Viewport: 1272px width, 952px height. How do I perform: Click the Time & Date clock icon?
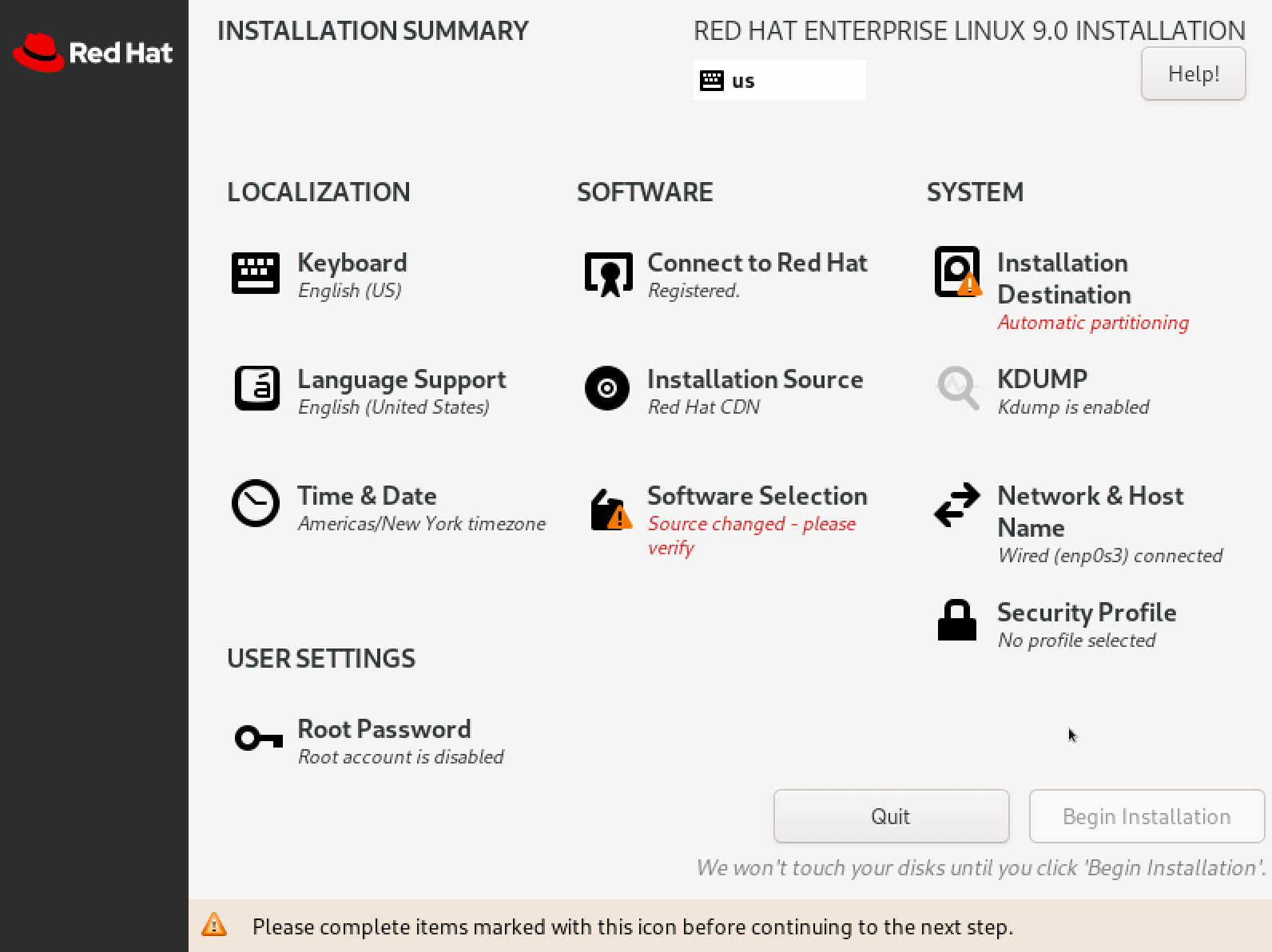[256, 503]
